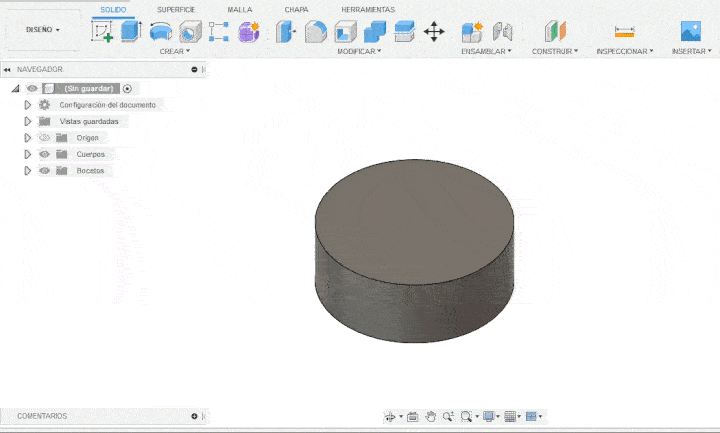720x433 pixels.
Task: Click the Move/Copy arrows icon
Action: point(434,32)
